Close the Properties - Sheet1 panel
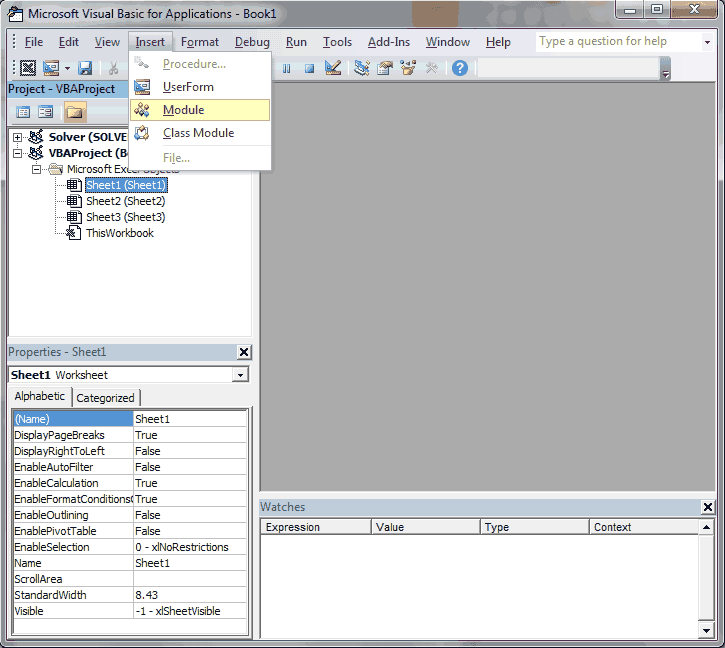The height and width of the screenshot is (648, 725). tap(244, 352)
